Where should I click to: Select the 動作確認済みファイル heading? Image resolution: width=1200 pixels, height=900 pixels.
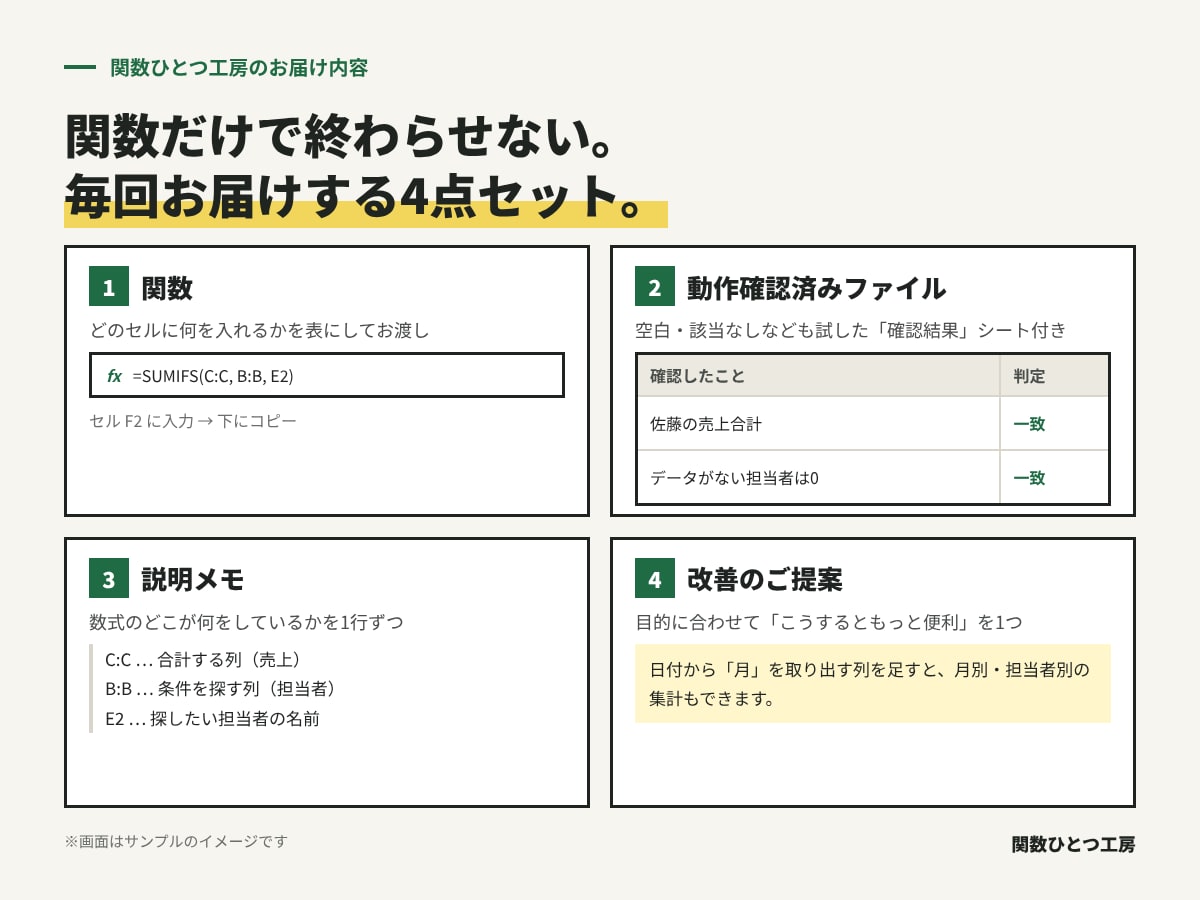pyautogui.click(x=817, y=288)
